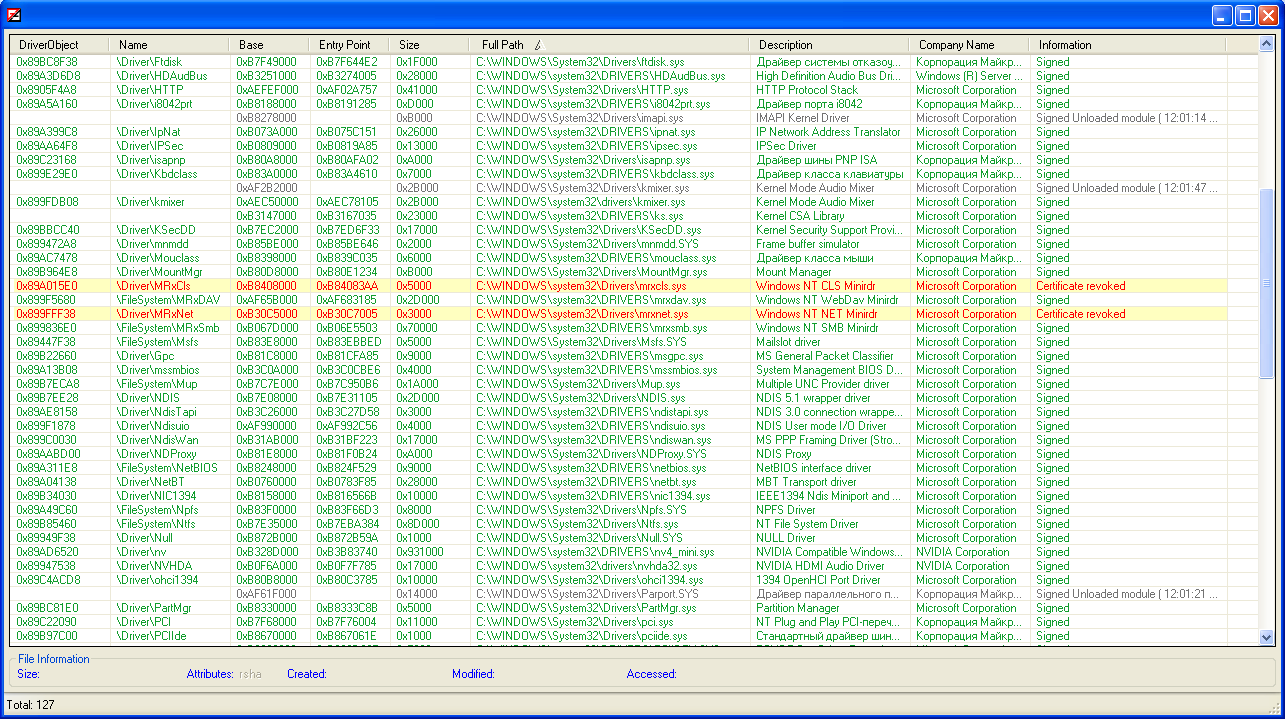The height and width of the screenshot is (719, 1285).
Task: Select the \Driver\MountMgr row
Action: click(618, 272)
